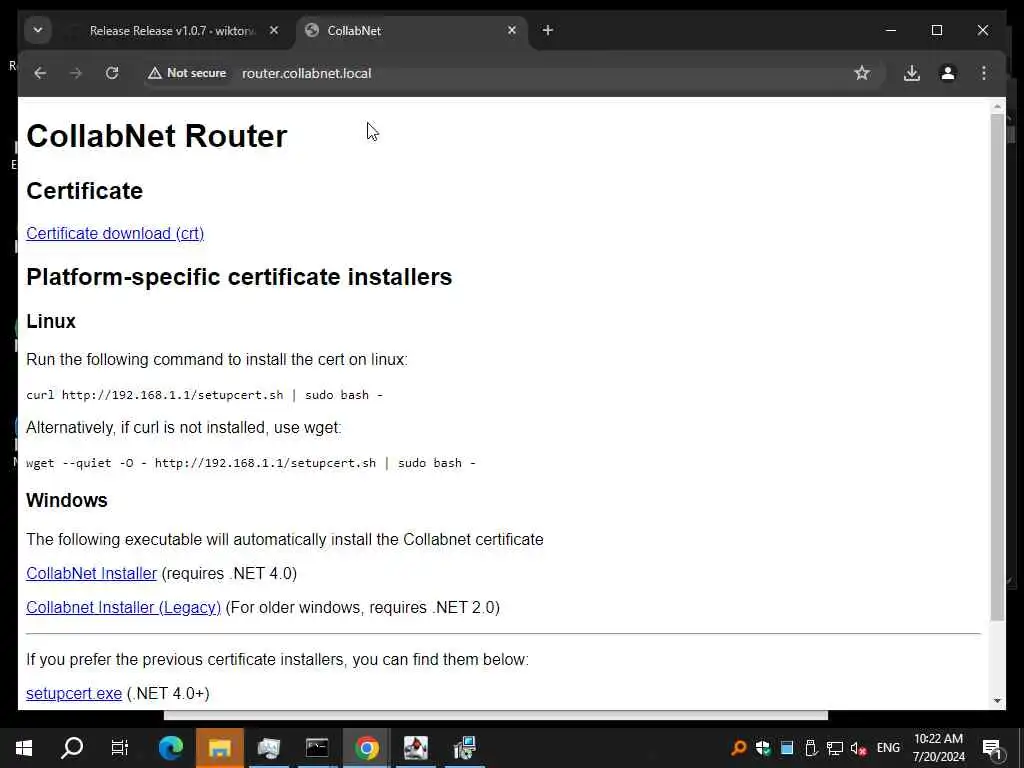
Task: Open Task View on the taskbar
Action: [x=120, y=748]
